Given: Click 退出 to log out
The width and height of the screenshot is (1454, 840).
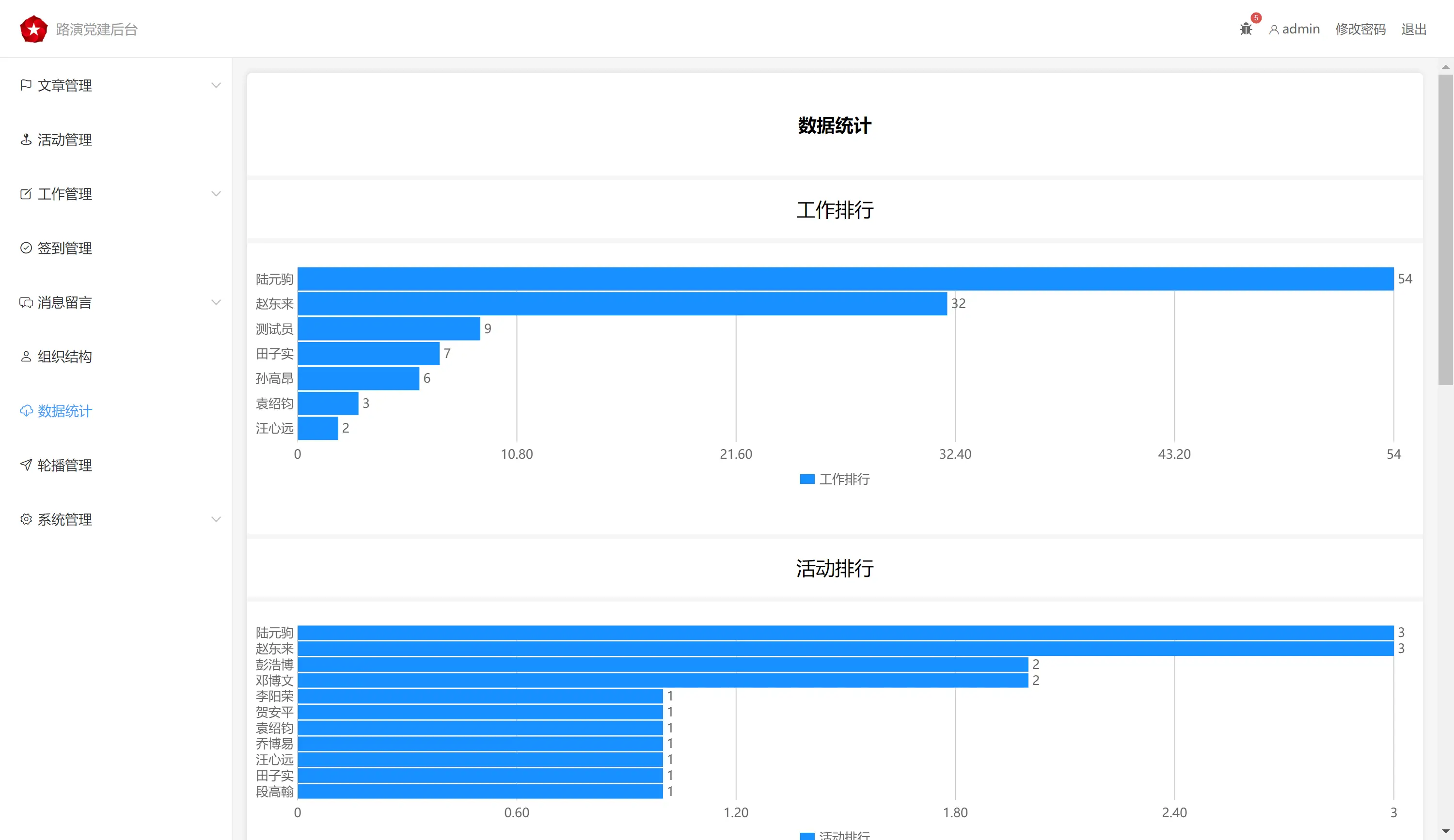Looking at the screenshot, I should (1414, 30).
